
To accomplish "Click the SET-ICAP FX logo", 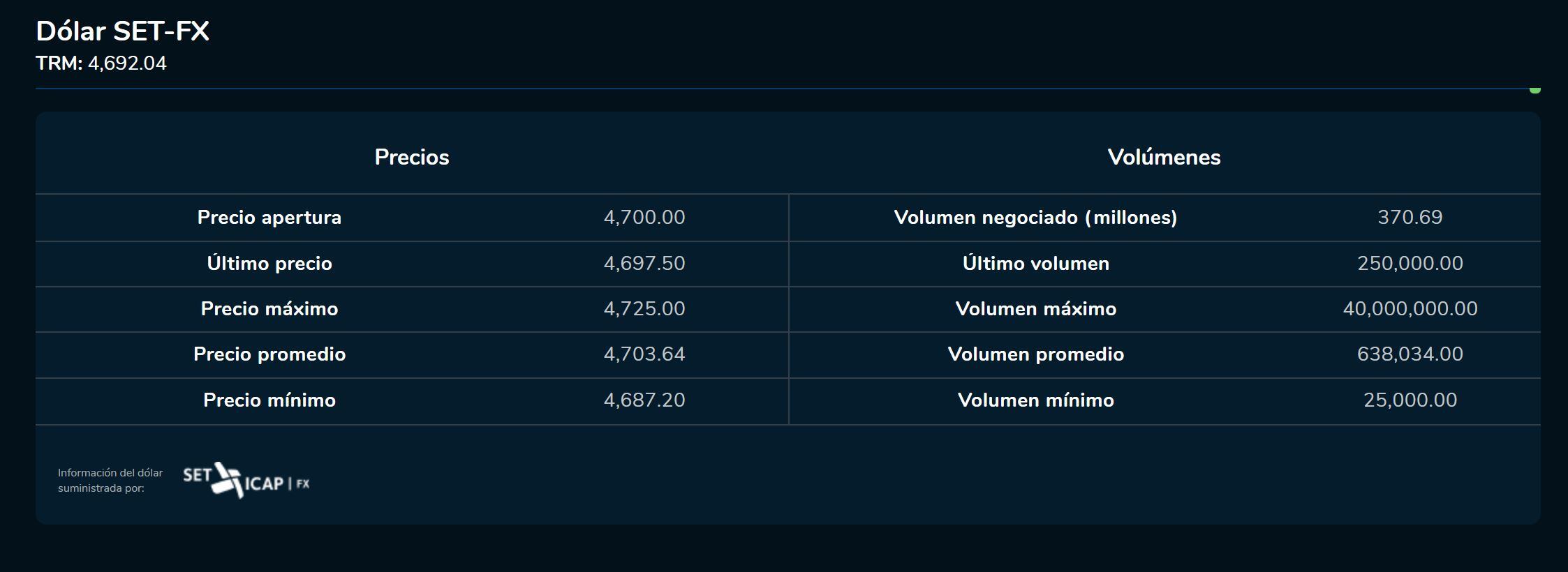I will [x=246, y=481].
